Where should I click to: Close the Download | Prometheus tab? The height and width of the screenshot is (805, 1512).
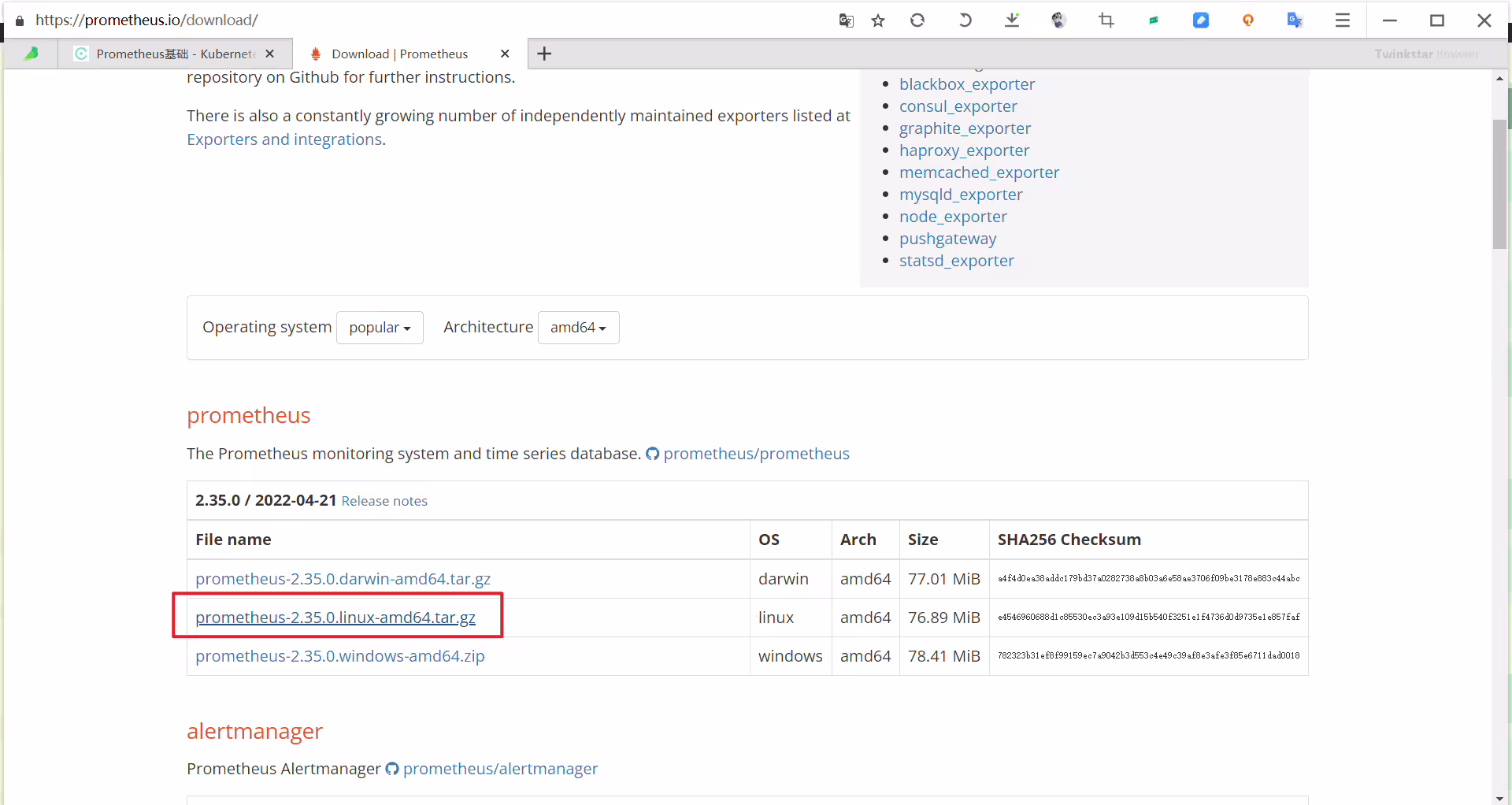click(x=505, y=54)
